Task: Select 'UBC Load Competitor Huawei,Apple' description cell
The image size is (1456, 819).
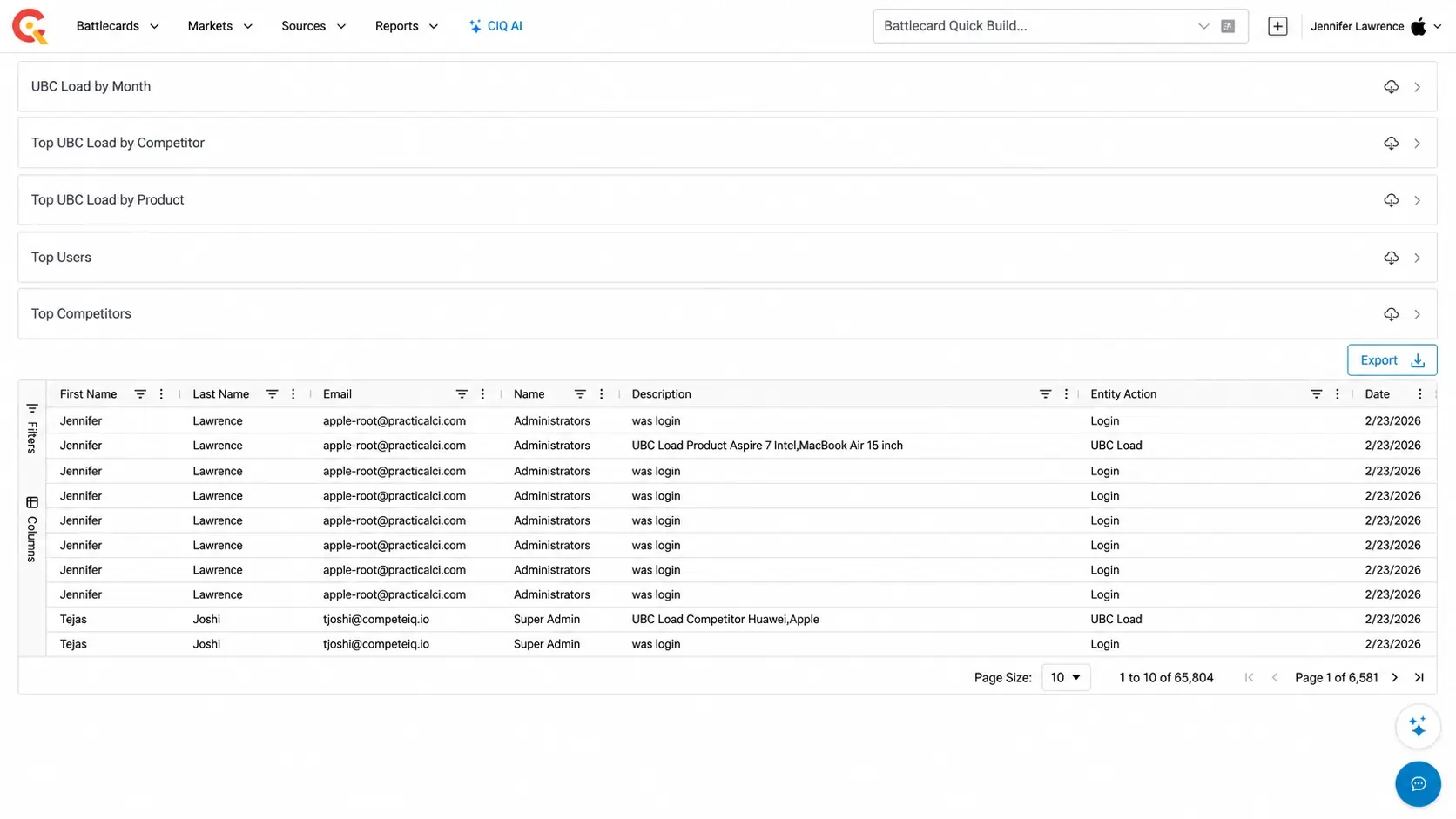Action: (725, 620)
